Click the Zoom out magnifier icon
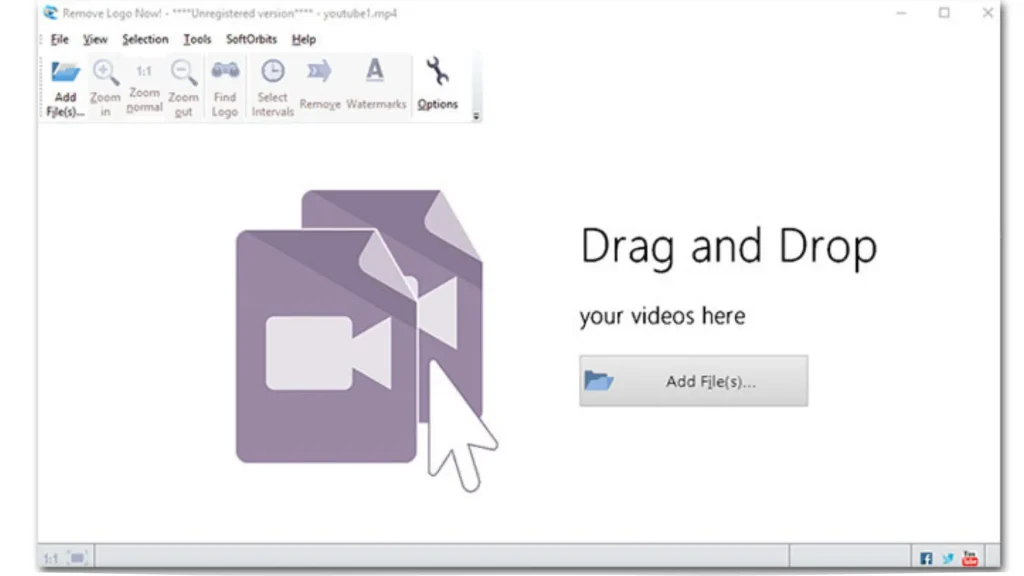 183,73
